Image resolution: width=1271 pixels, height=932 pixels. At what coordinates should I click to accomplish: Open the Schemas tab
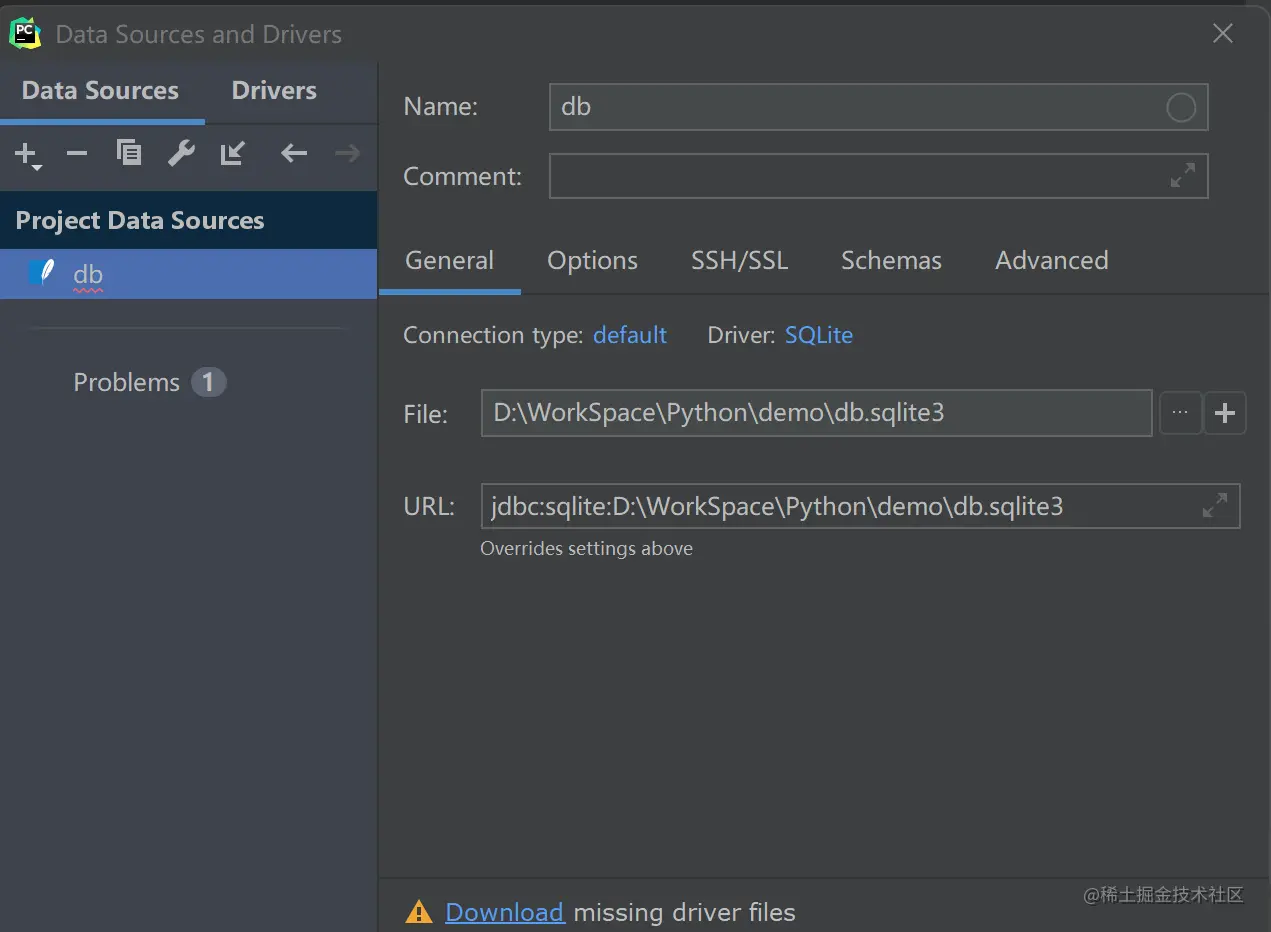pos(891,261)
